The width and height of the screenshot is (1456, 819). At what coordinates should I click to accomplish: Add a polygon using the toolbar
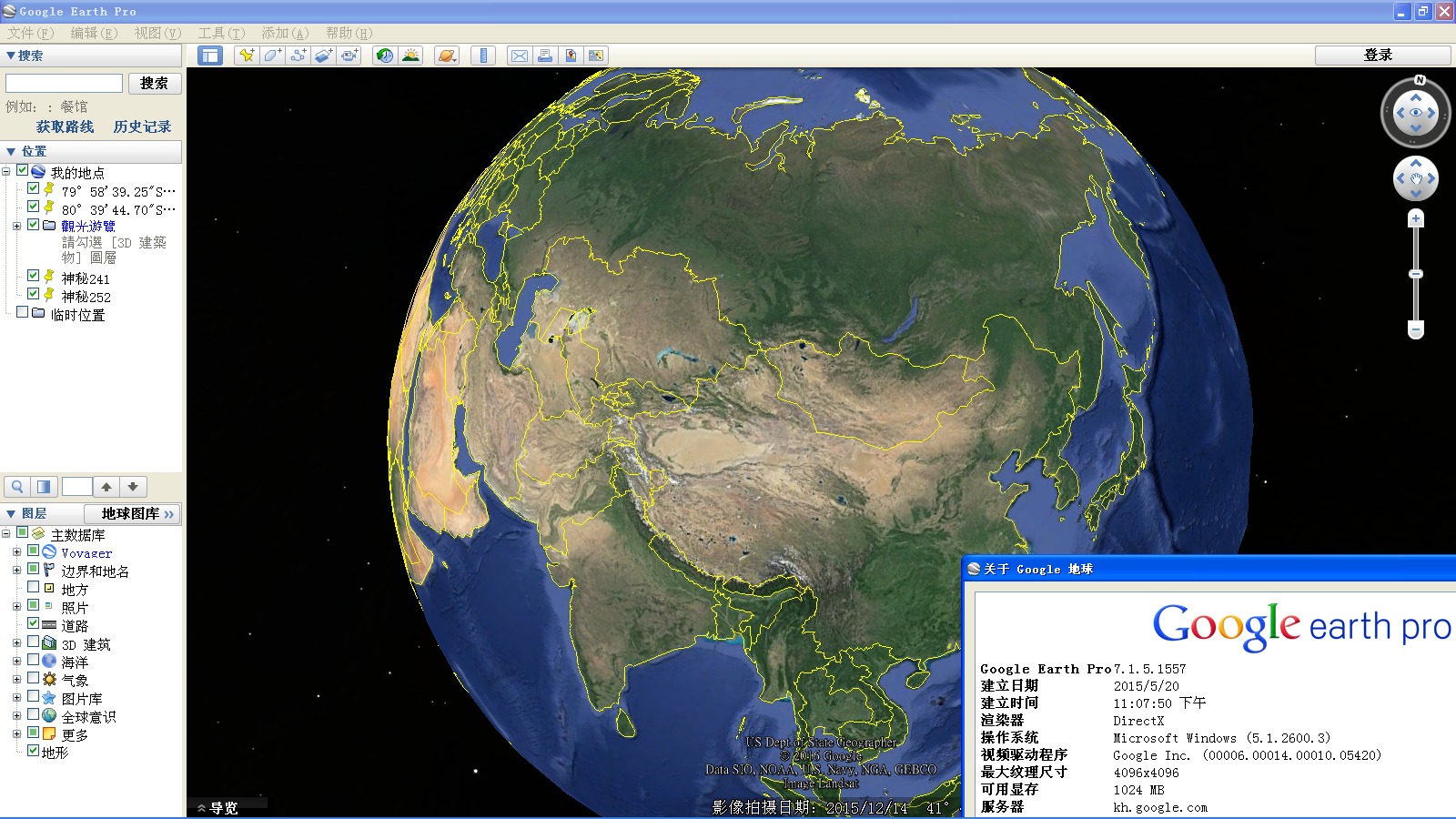pos(272,56)
